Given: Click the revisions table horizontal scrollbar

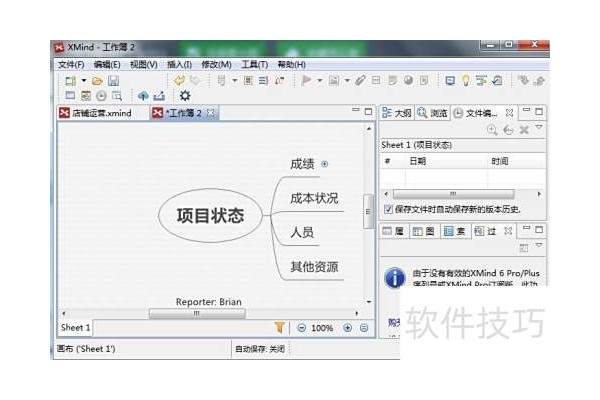Looking at the screenshot, I should point(454,194).
